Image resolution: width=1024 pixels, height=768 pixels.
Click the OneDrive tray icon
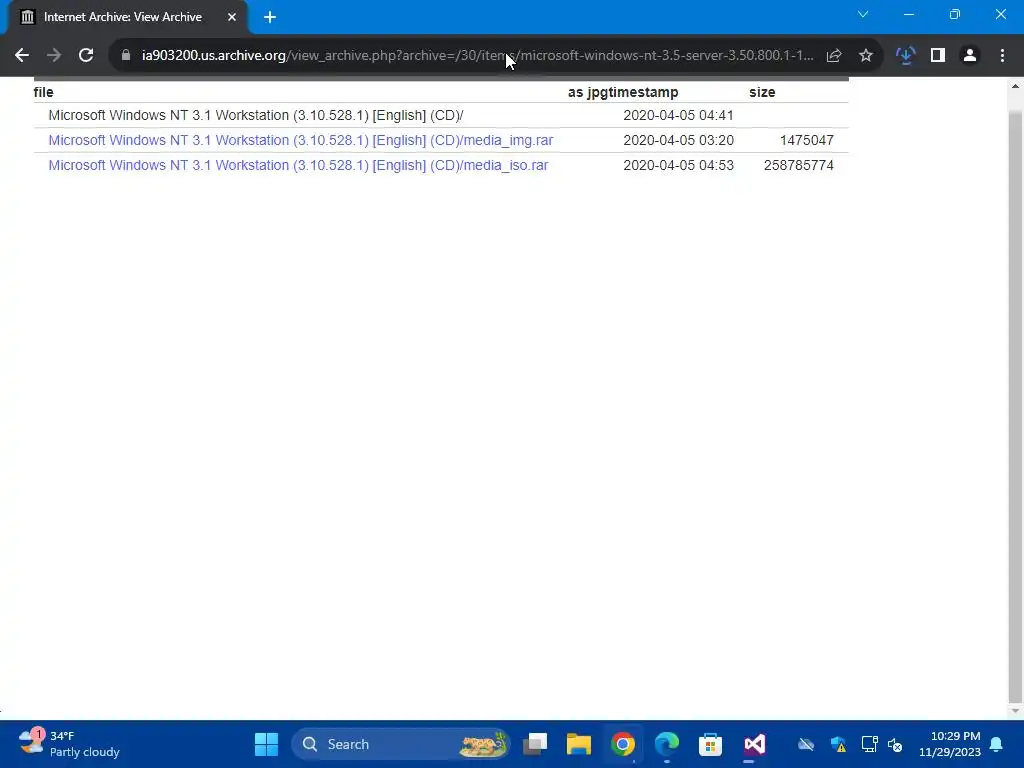click(x=806, y=744)
